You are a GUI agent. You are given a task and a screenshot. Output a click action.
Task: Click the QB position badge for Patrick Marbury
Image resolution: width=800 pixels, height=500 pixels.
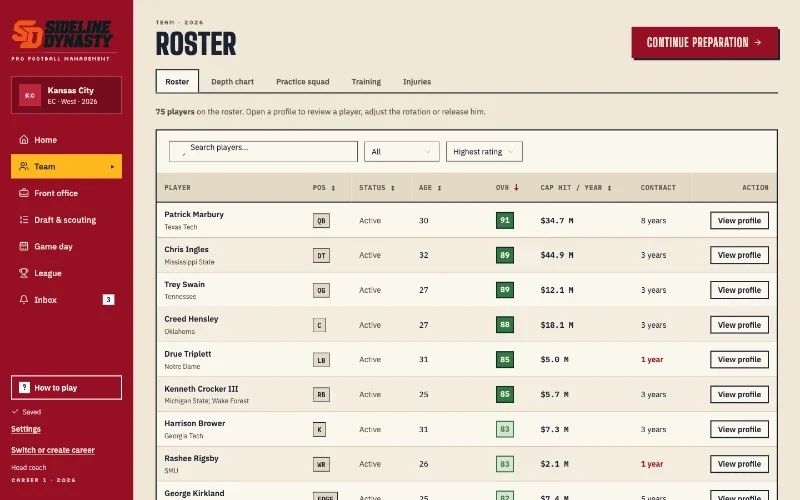(x=321, y=220)
